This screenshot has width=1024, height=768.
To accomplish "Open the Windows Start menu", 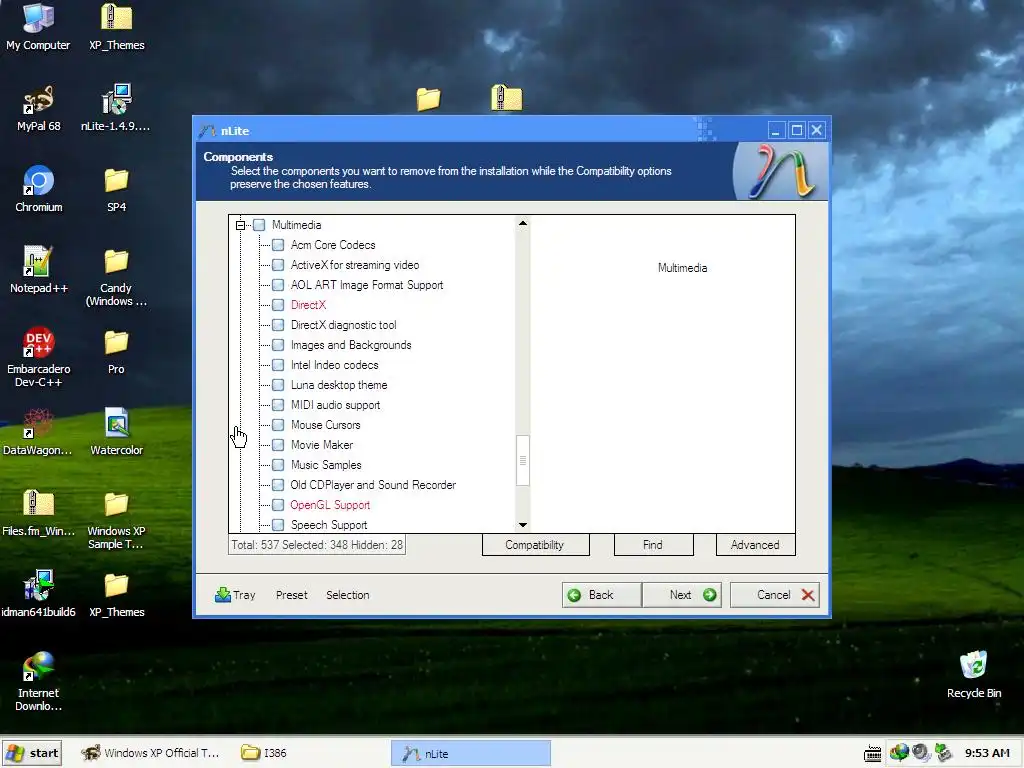I will point(32,753).
